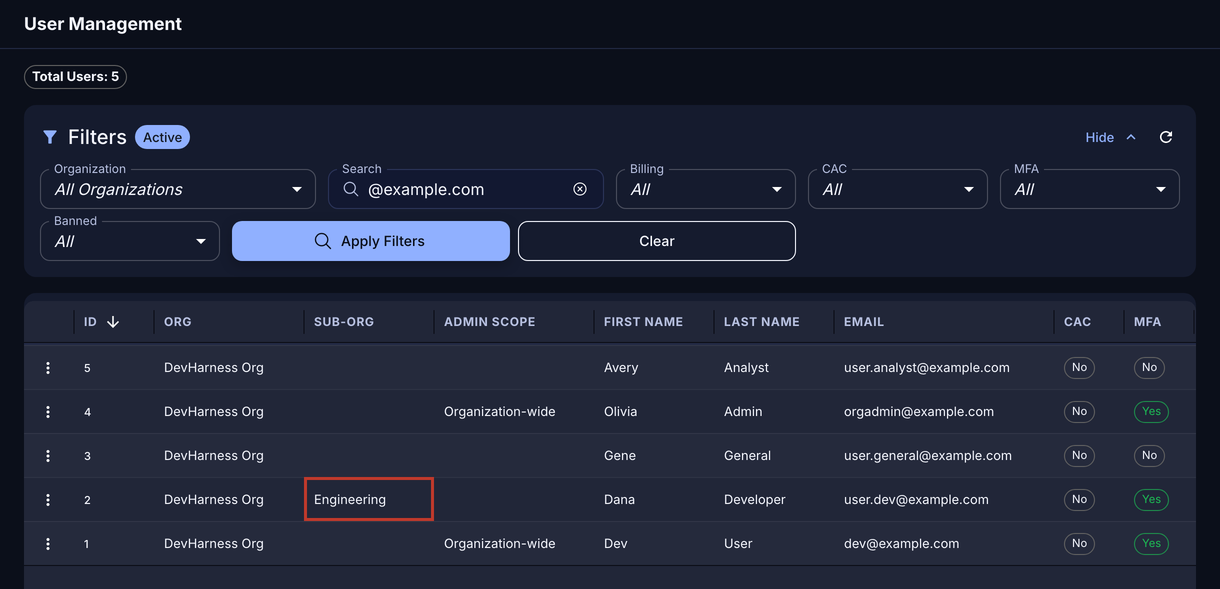Open row actions menu for Olivia Admin

coord(48,412)
